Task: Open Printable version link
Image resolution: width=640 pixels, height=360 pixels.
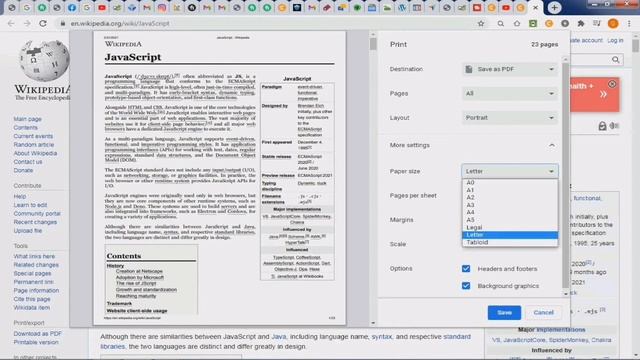Action: click(x=36, y=342)
